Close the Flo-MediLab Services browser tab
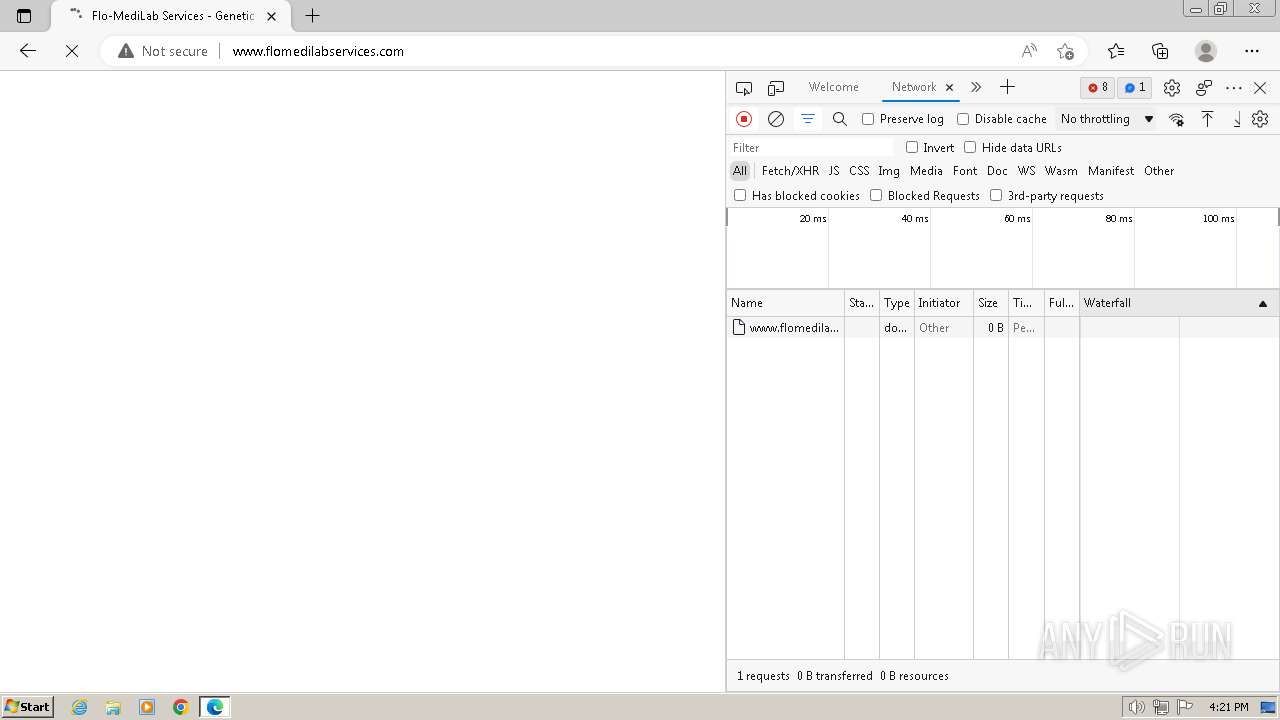1280x720 pixels. point(271,16)
